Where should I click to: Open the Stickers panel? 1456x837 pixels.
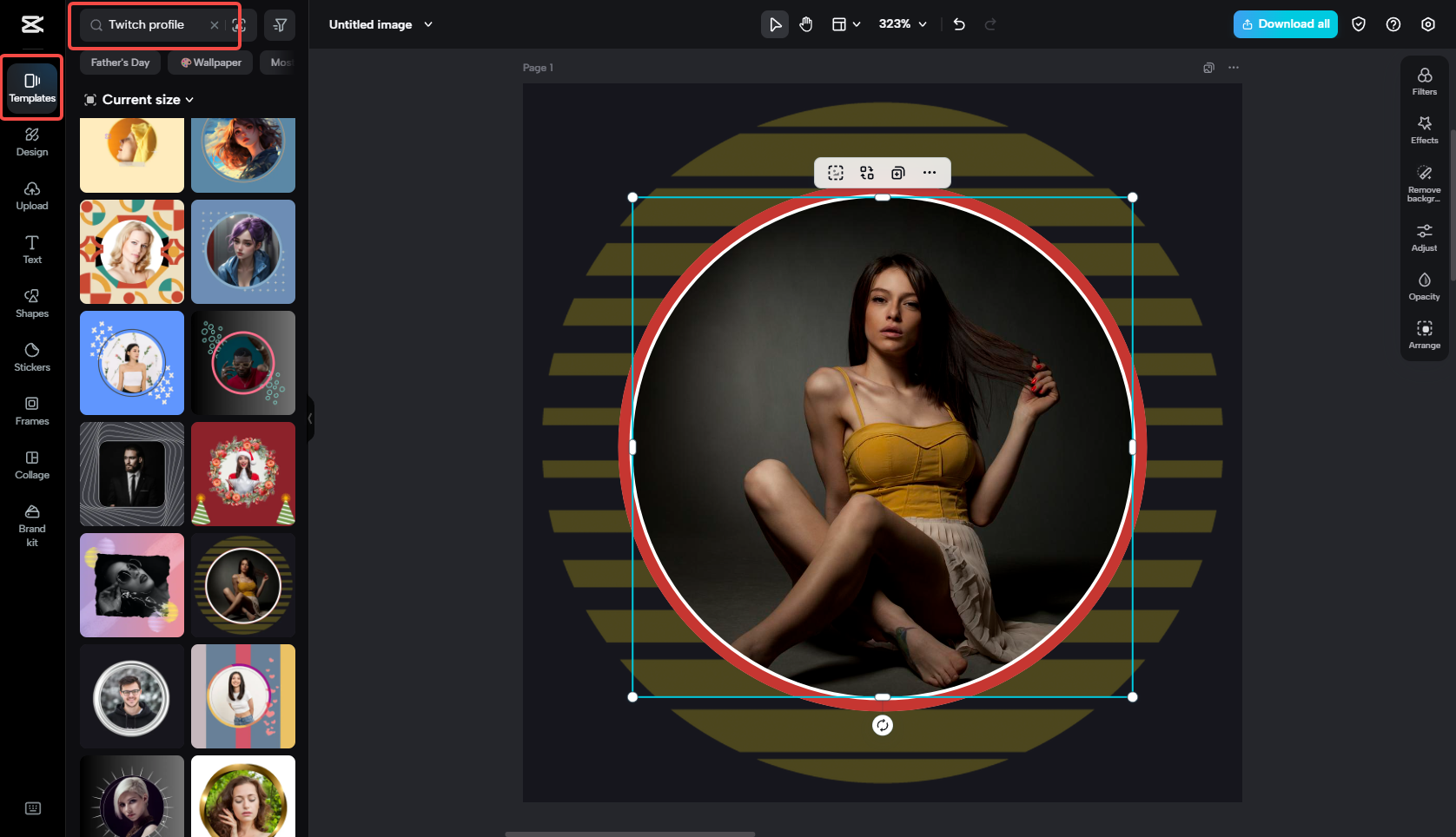pyautogui.click(x=32, y=357)
